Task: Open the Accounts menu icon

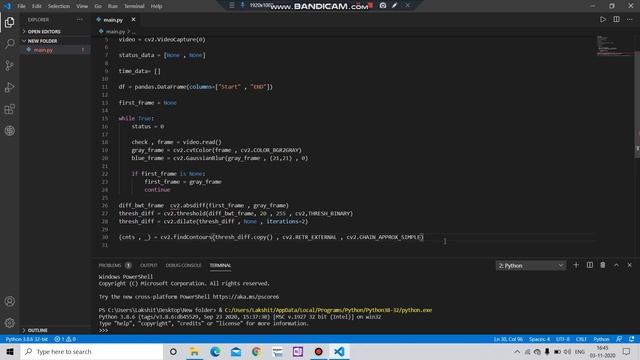Action: [x=10, y=302]
